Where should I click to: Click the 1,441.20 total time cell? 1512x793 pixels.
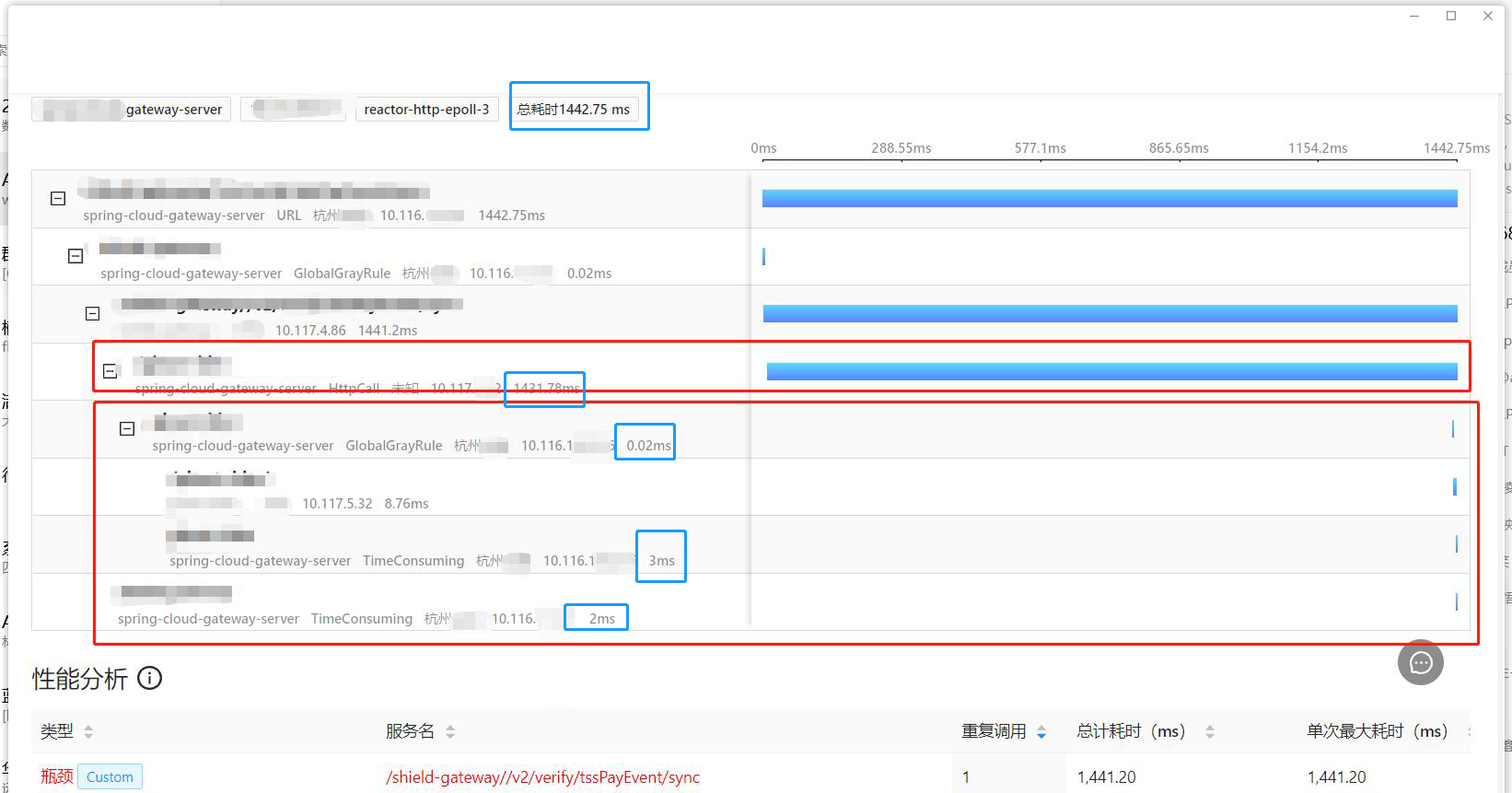pos(1107,776)
